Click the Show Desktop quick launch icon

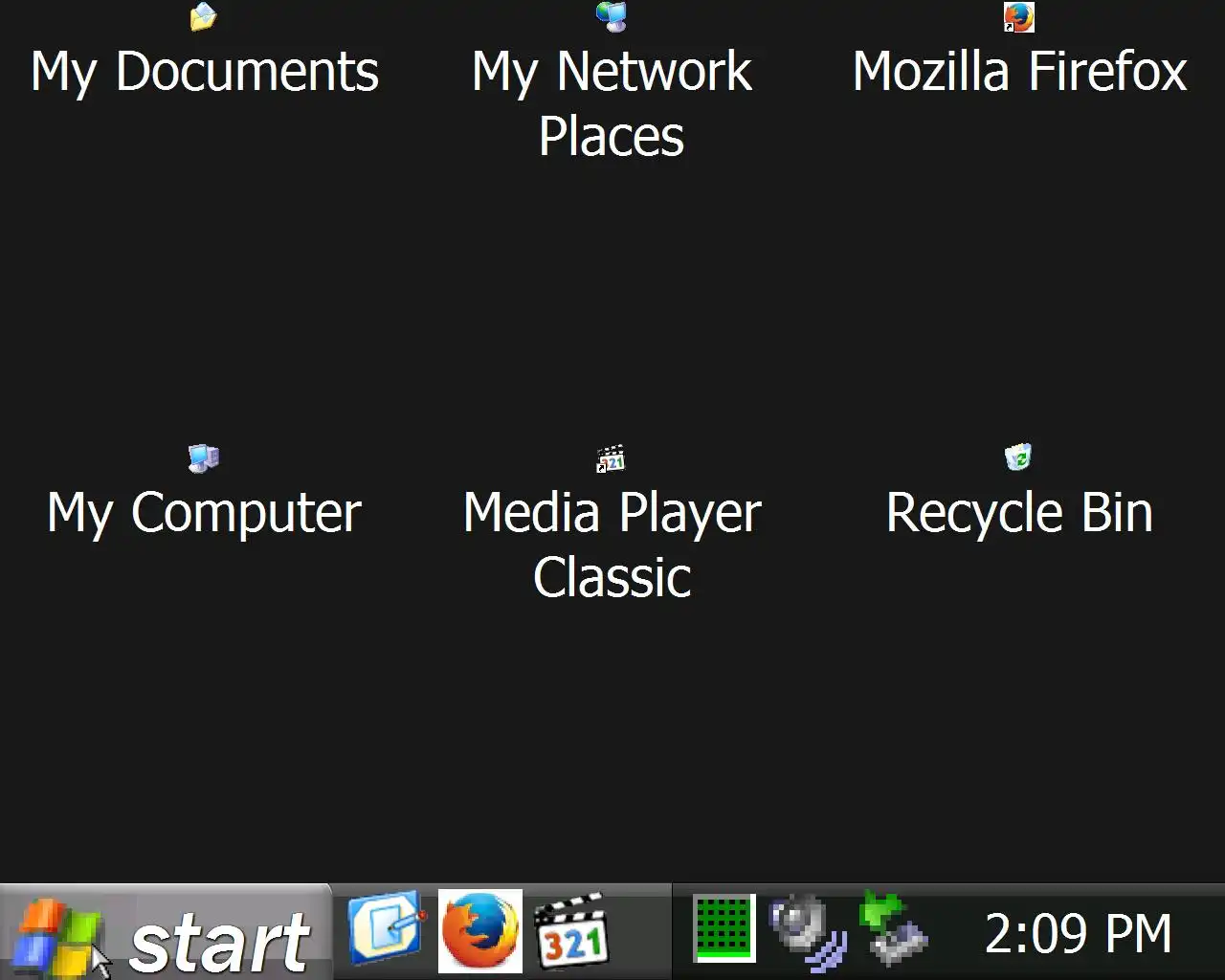tap(386, 929)
